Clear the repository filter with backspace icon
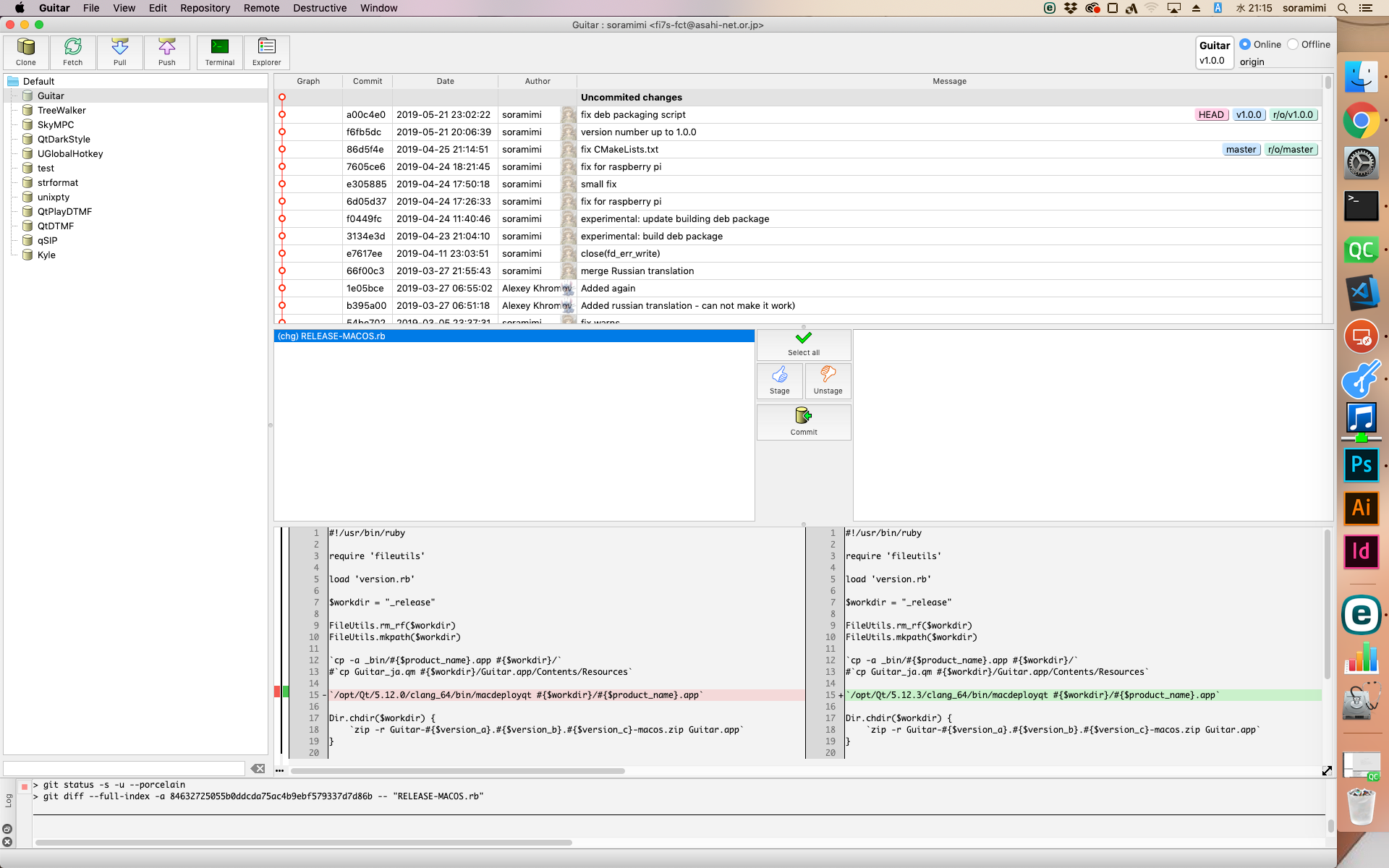This screenshot has width=1389, height=868. pyautogui.click(x=258, y=768)
